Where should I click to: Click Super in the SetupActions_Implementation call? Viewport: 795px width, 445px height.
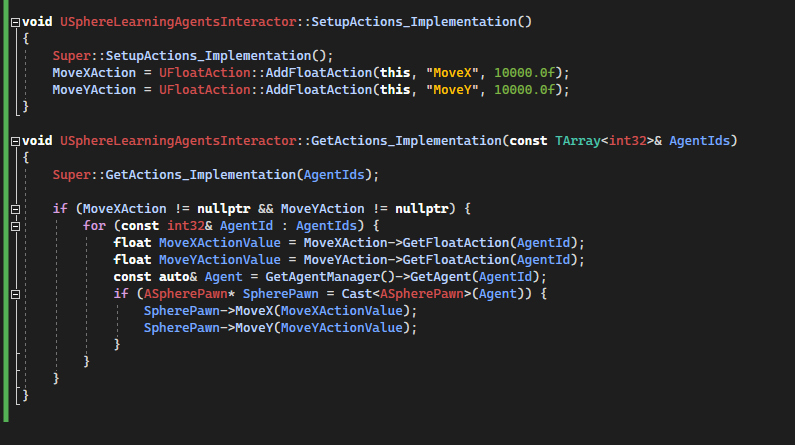pos(71,56)
